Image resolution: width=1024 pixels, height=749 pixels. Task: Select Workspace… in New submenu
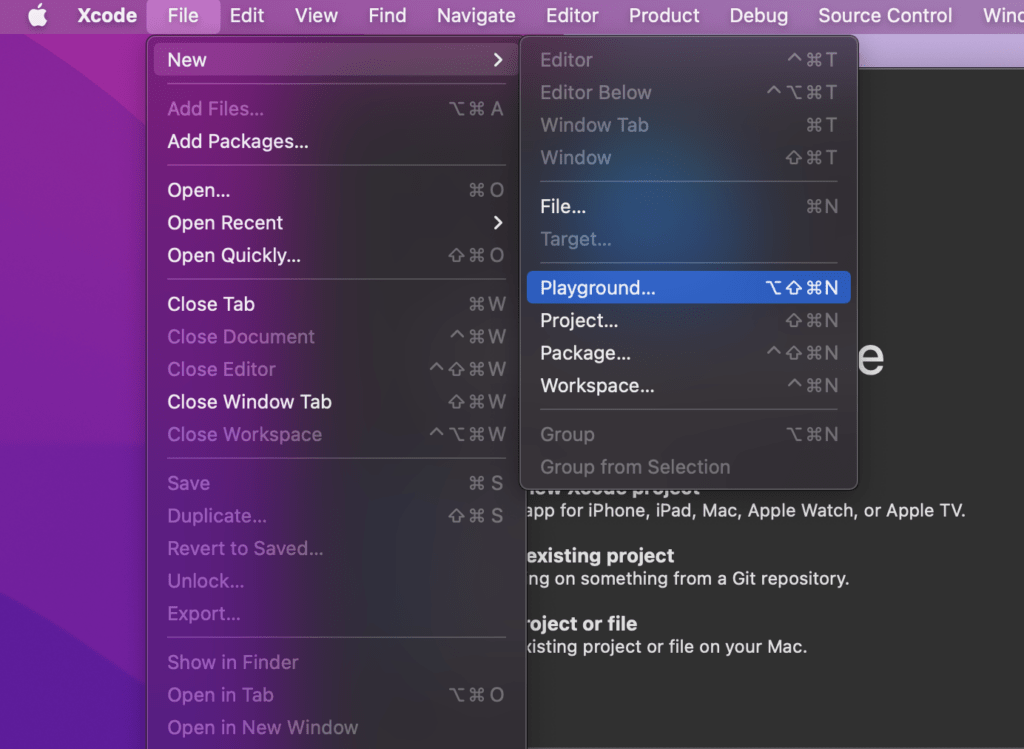pyautogui.click(x=688, y=386)
